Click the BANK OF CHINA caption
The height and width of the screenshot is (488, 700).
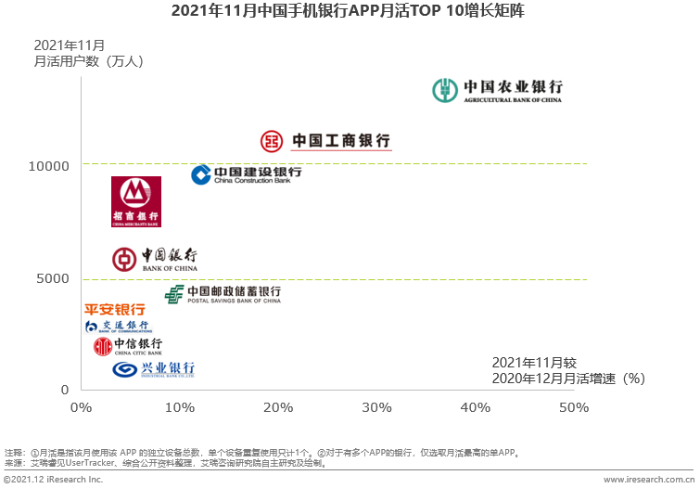tap(170, 268)
